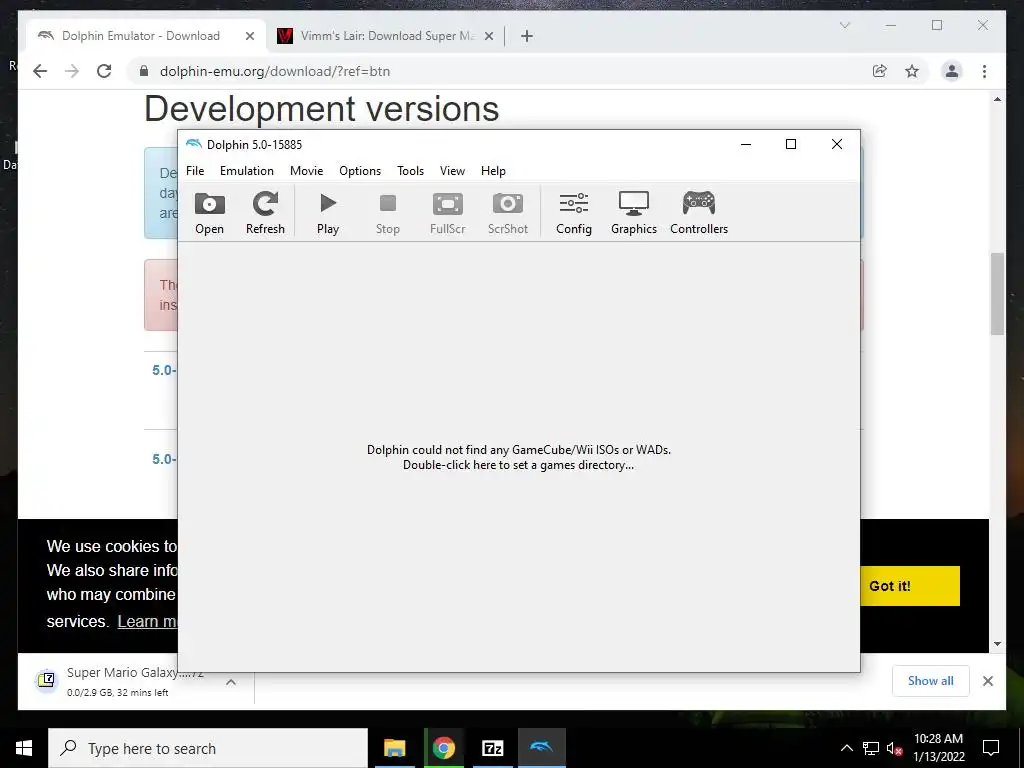The width and height of the screenshot is (1024, 768).
Task: Open the Learn more cookie link
Action: click(x=147, y=621)
